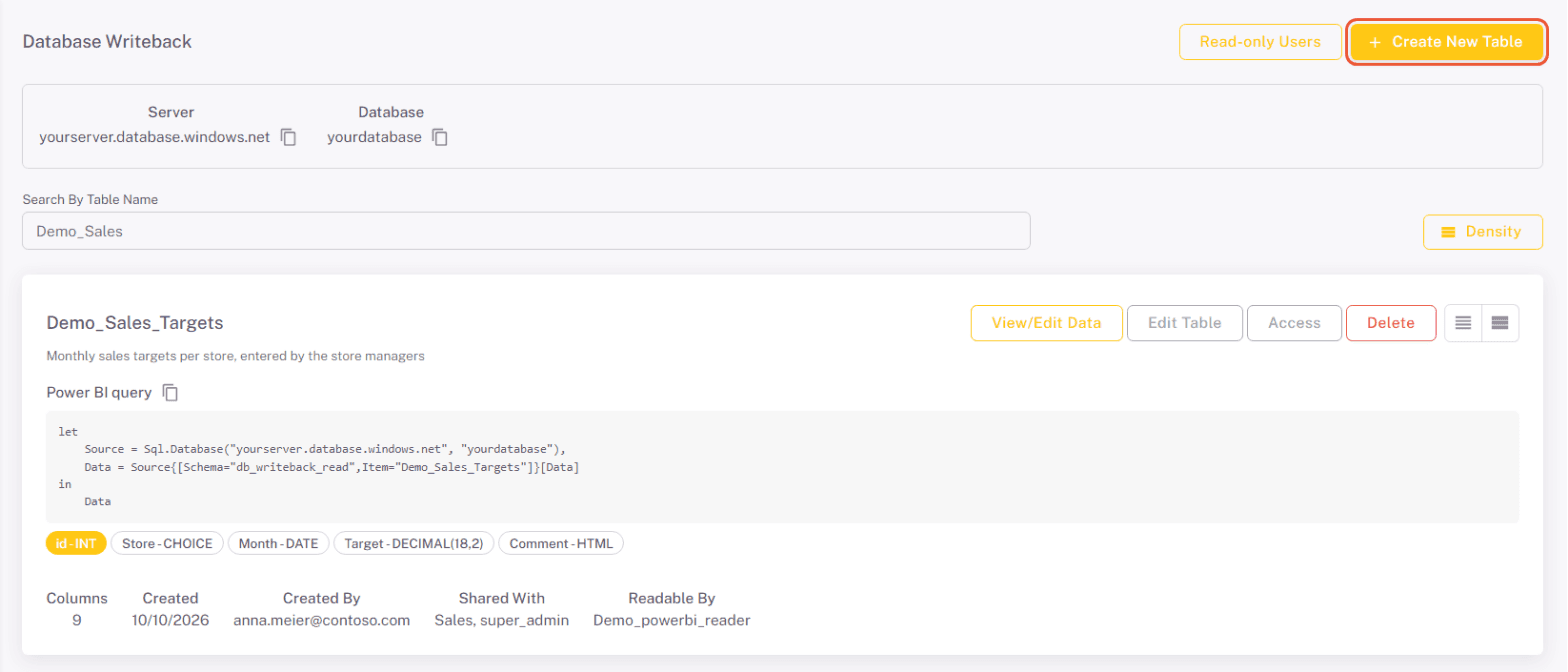The width and height of the screenshot is (1568, 672).
Task: Copy the Power BI query
Action: 170,393
